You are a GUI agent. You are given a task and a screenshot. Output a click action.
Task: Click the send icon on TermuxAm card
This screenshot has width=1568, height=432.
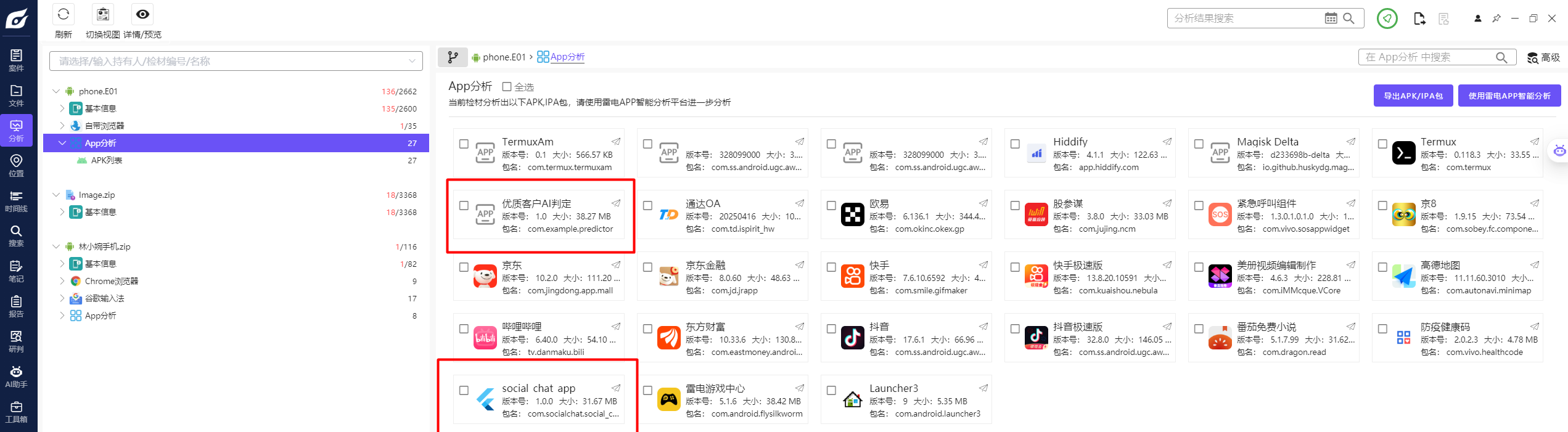pyautogui.click(x=615, y=141)
